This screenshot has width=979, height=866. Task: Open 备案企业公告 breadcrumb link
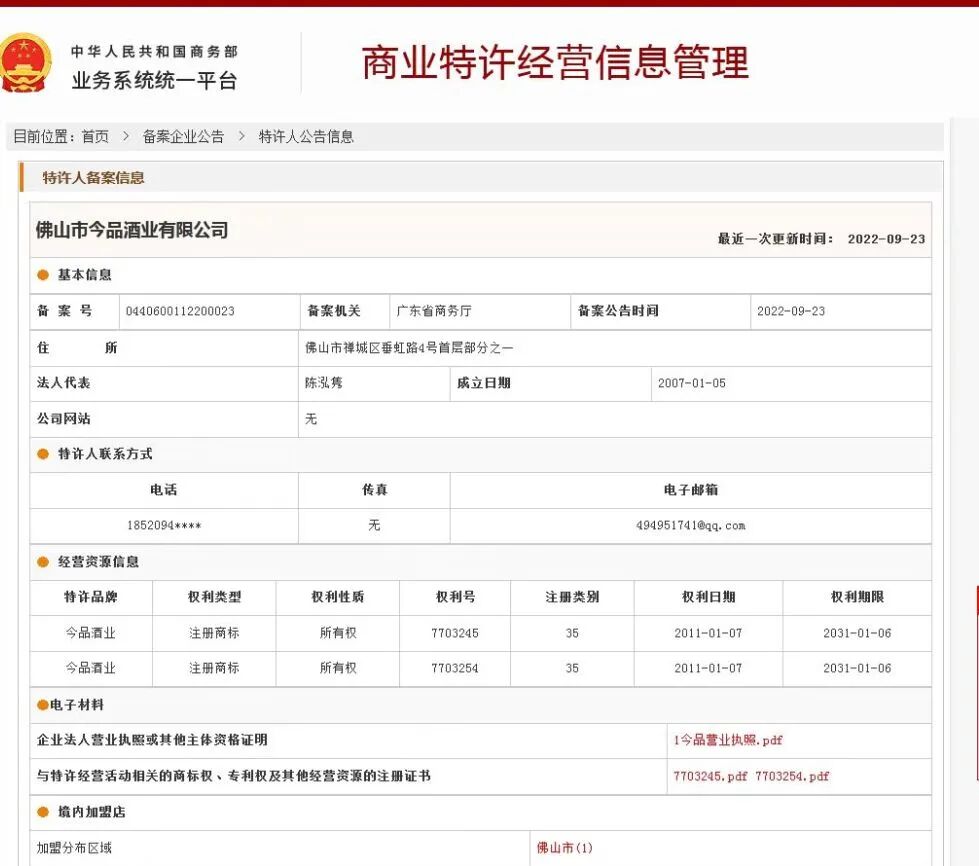(183, 137)
